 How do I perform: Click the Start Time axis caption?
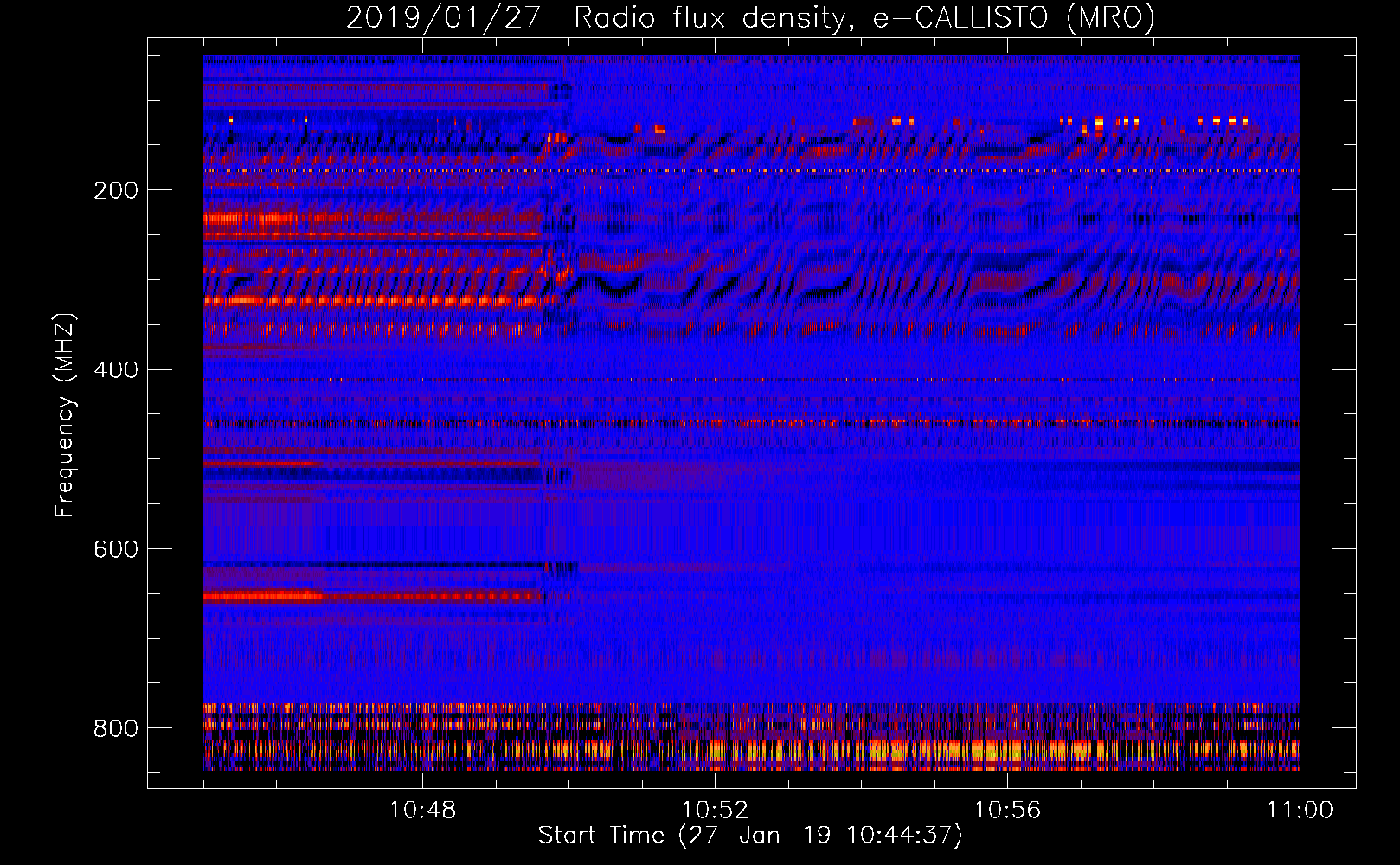[x=750, y=835]
